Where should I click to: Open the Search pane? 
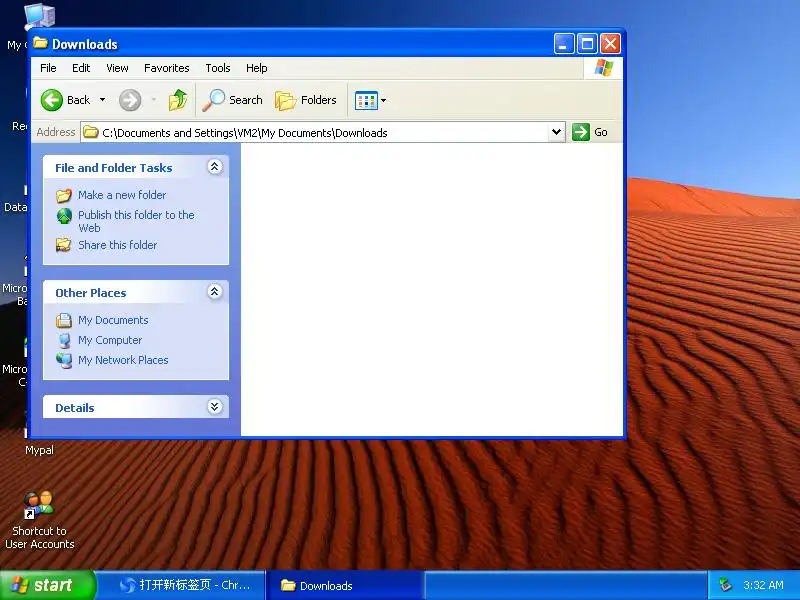click(x=233, y=100)
